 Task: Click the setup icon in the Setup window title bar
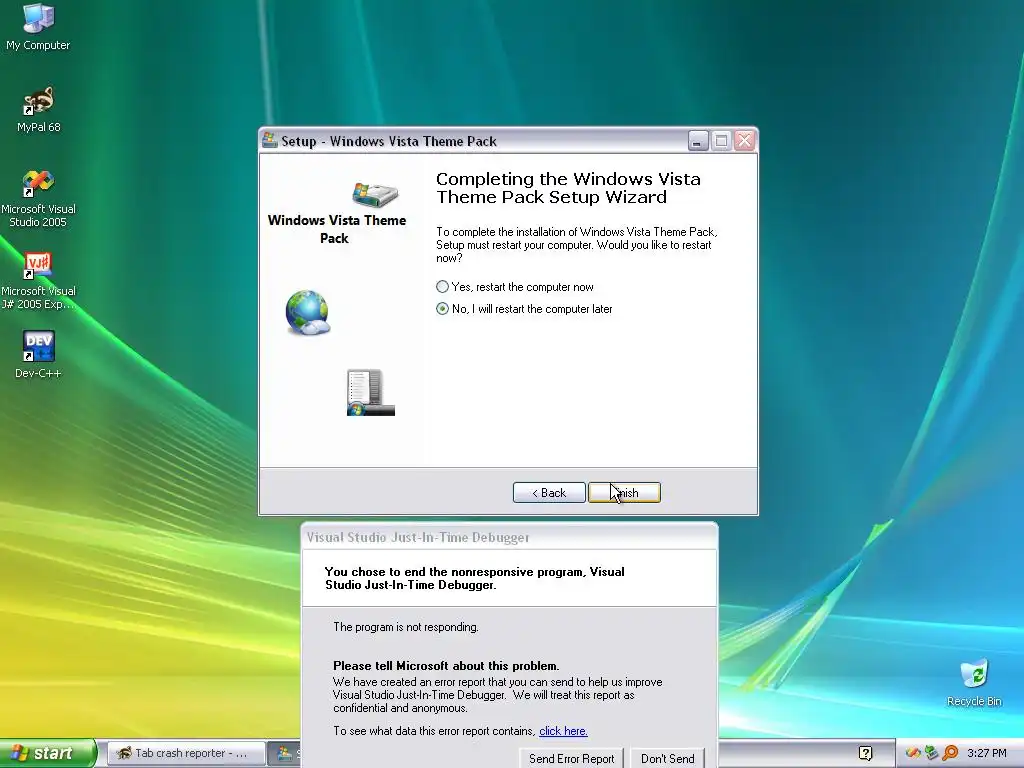(x=269, y=140)
